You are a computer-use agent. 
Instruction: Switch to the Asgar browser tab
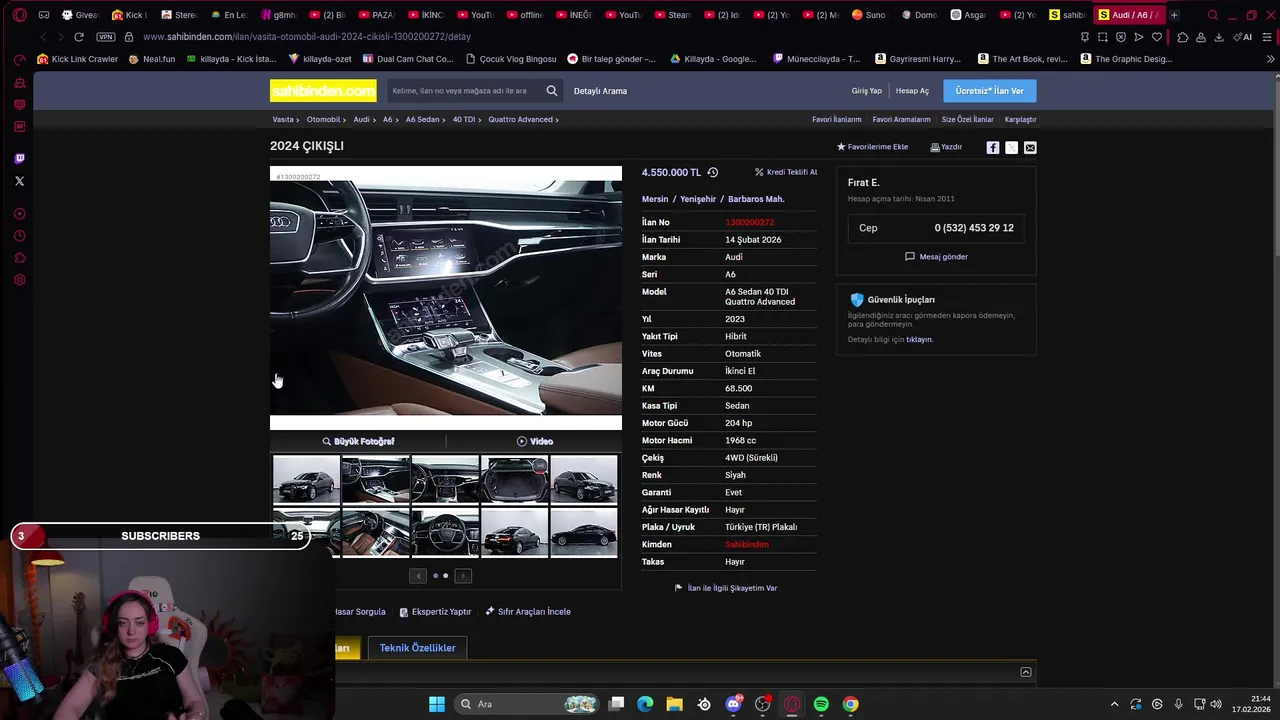[966, 15]
